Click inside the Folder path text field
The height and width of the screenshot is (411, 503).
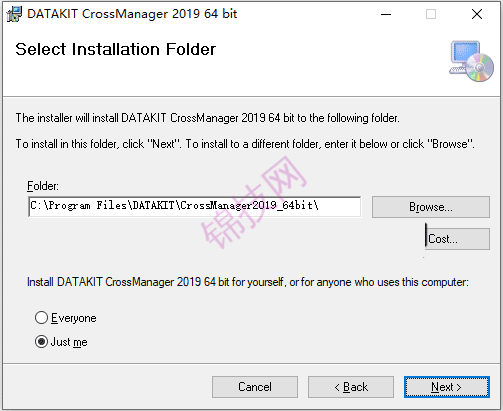pyautogui.click(x=195, y=207)
